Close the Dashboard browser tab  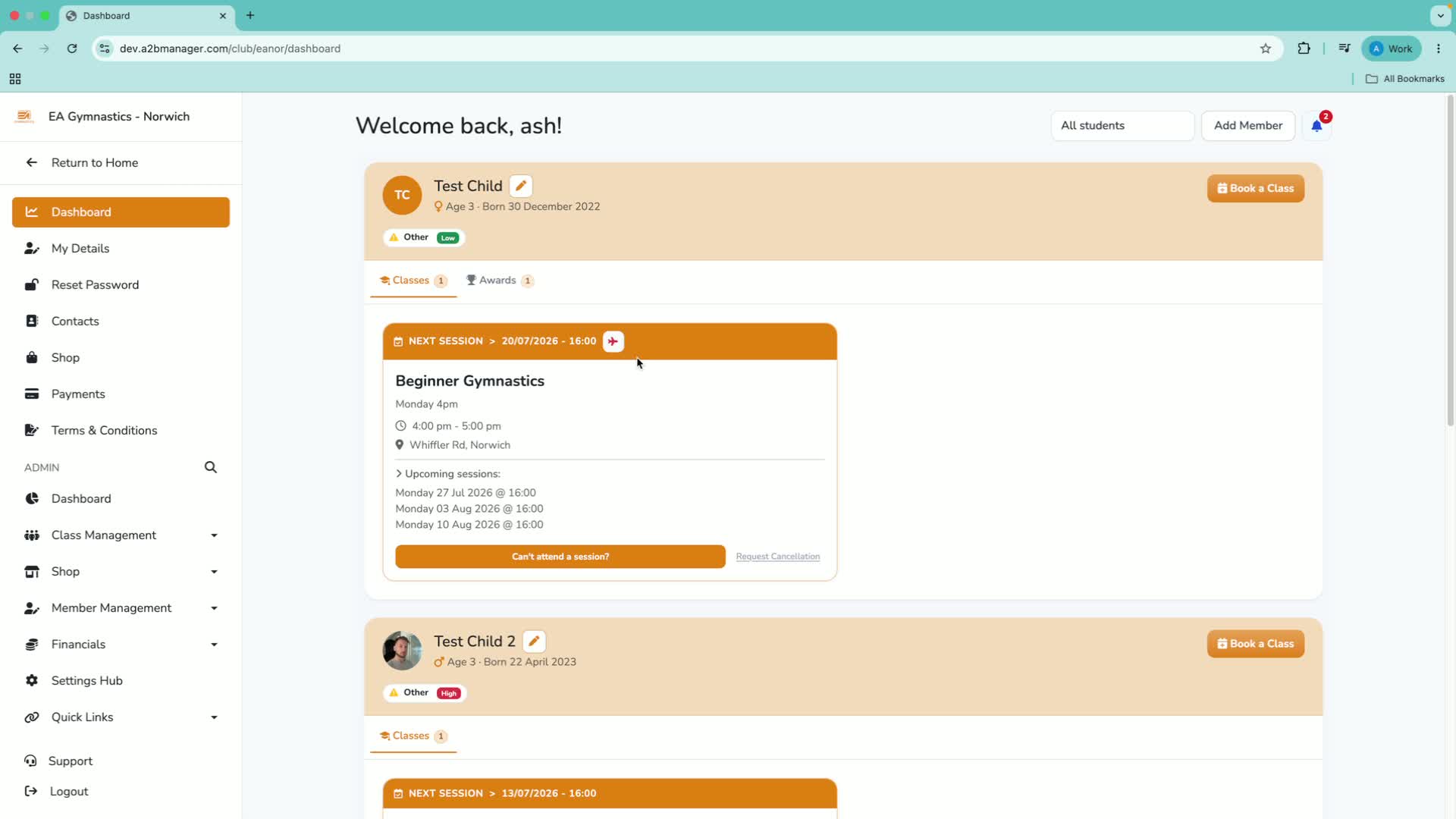tap(223, 15)
